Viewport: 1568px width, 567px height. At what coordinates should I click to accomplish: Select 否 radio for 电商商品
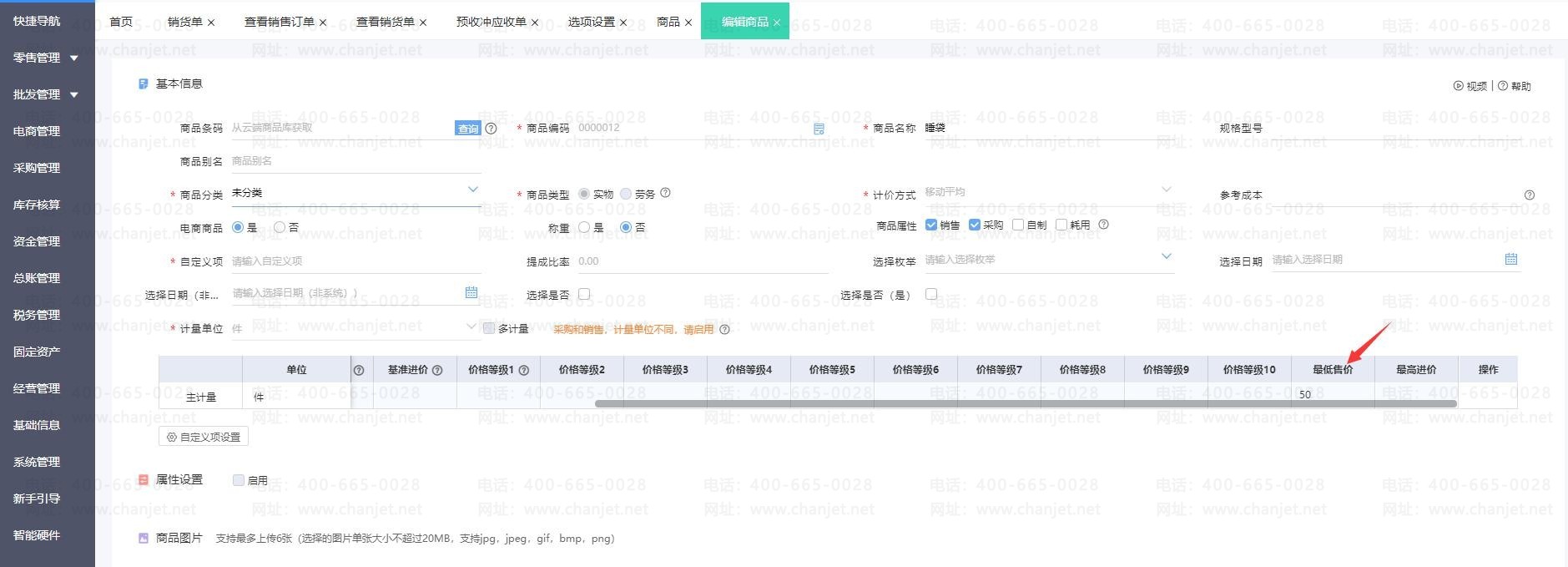pyautogui.click(x=280, y=227)
